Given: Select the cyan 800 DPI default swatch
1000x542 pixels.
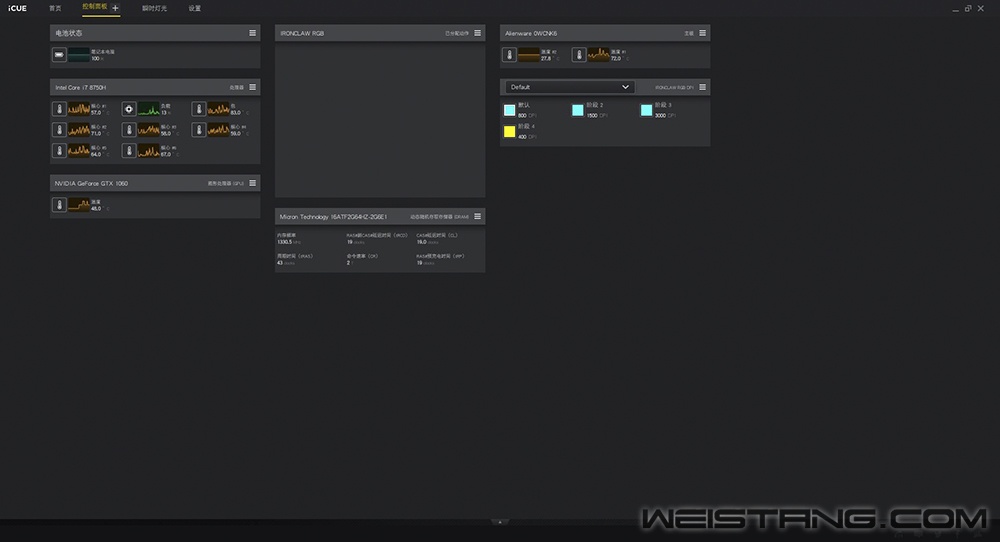Looking at the screenshot, I should coord(510,109).
